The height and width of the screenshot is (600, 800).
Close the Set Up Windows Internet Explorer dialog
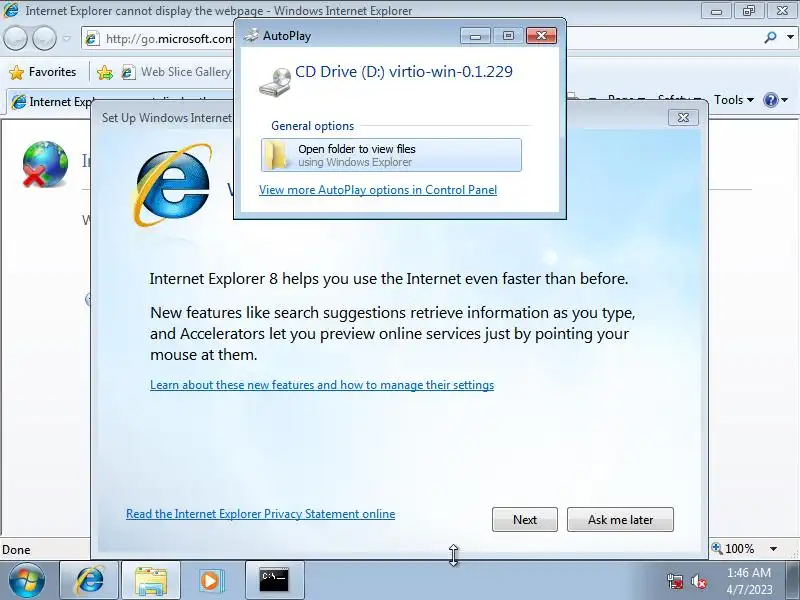(683, 118)
